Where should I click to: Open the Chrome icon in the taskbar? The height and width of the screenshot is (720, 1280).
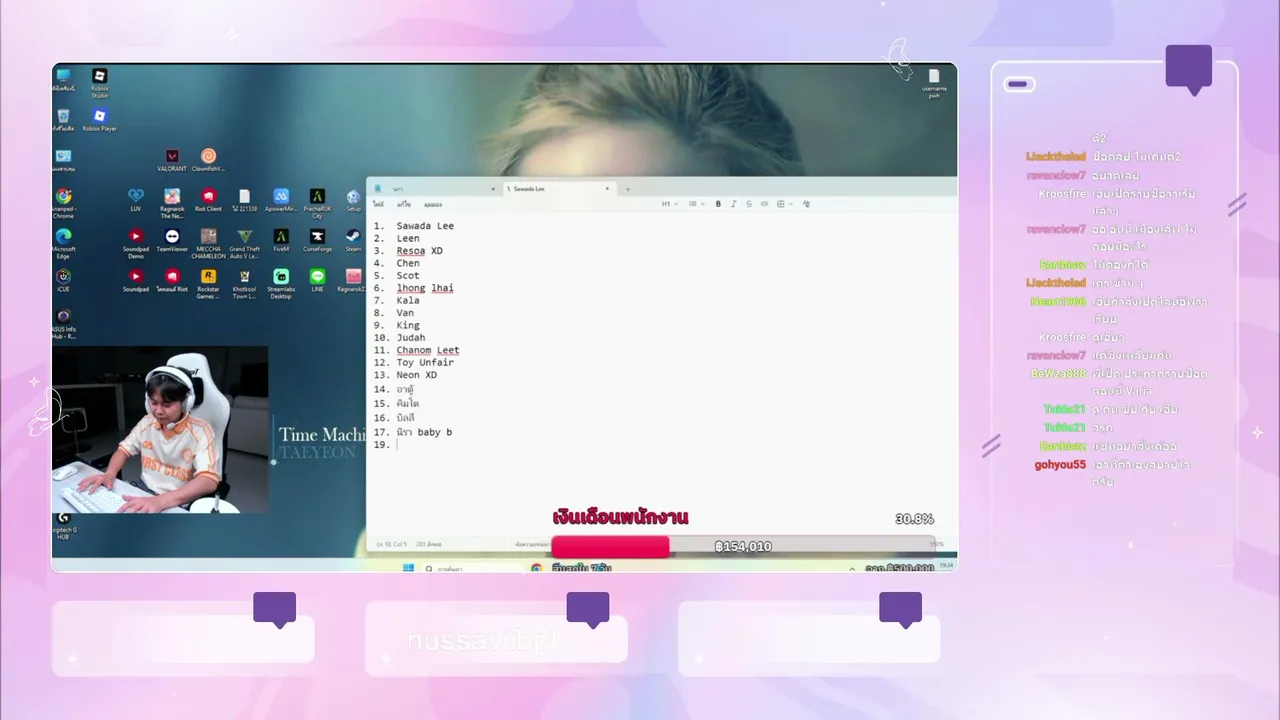(536, 568)
